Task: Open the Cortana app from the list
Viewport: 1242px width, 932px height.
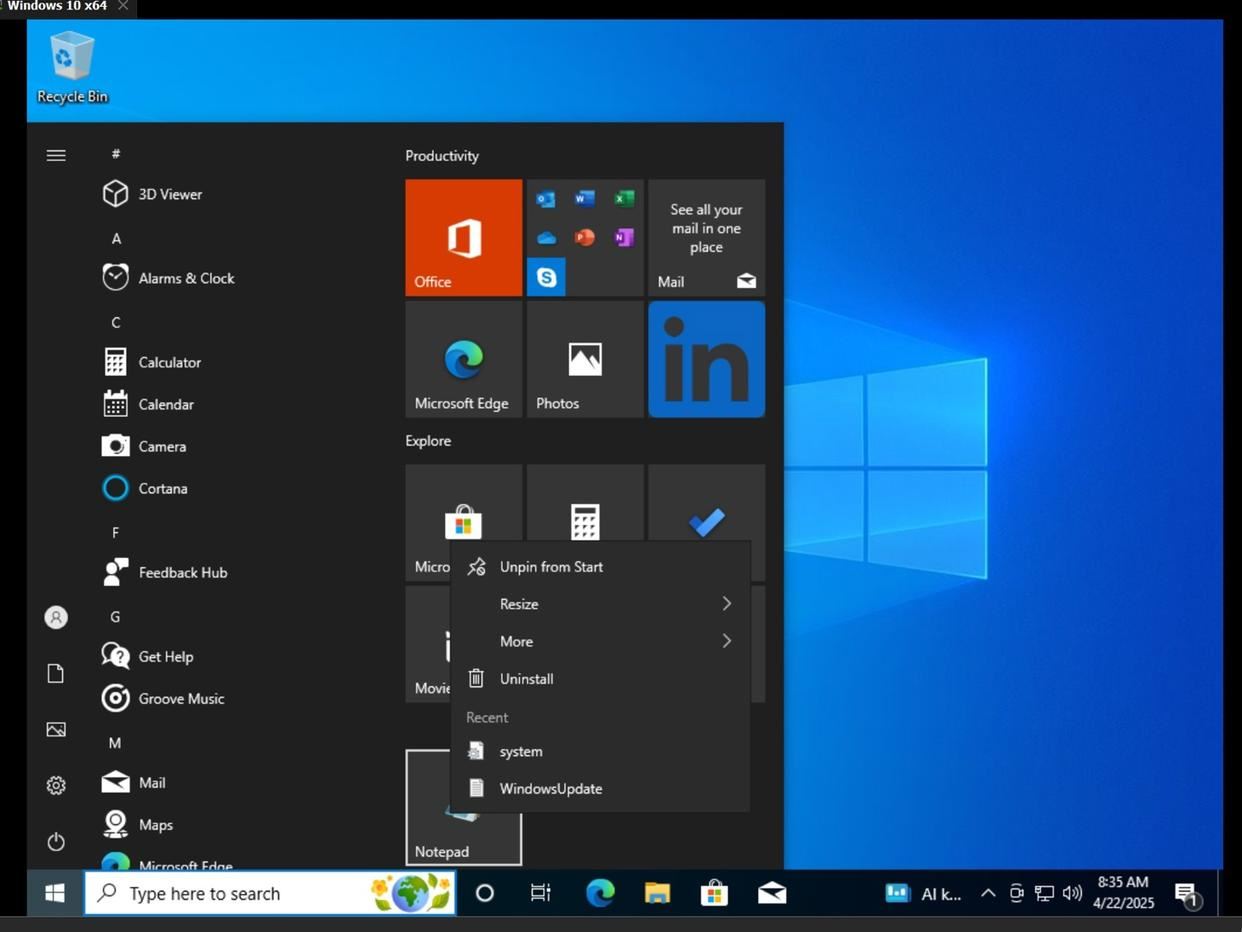Action: pyautogui.click(x=163, y=488)
